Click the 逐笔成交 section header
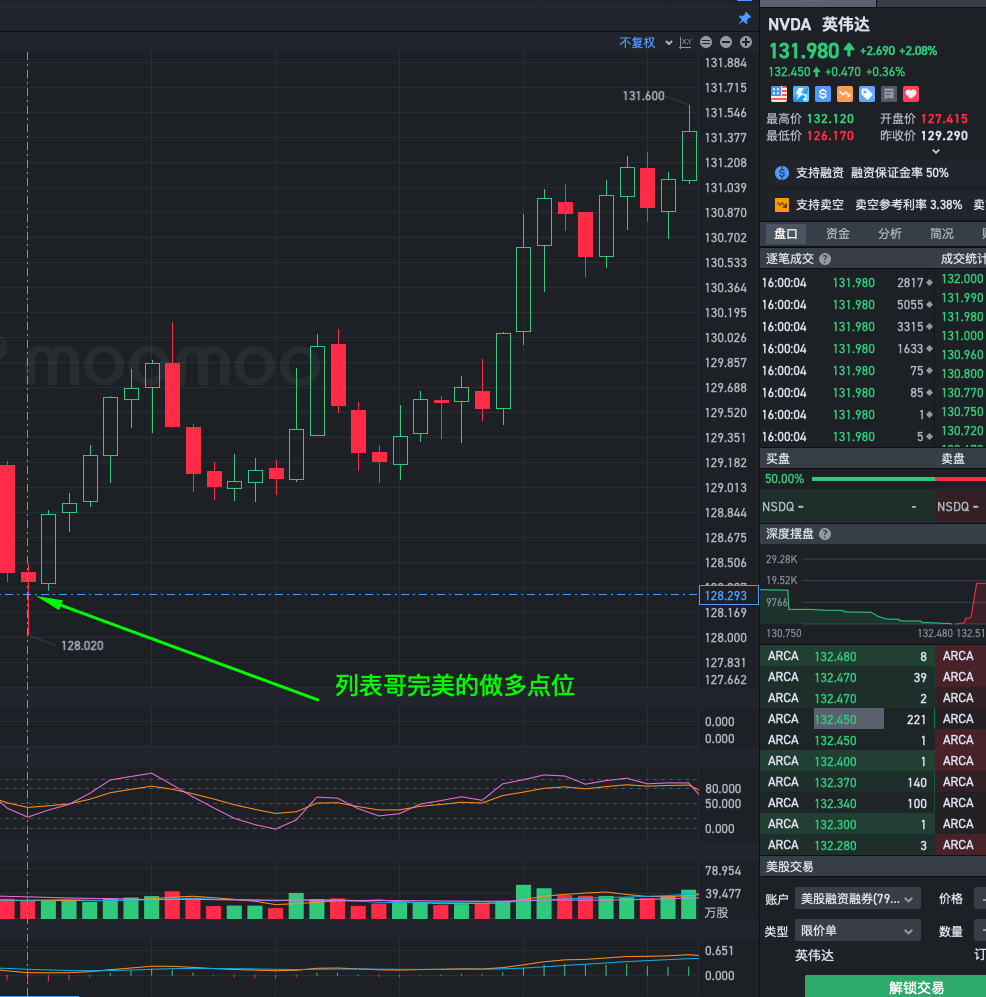Screen dimensions: 986x997 [x=790, y=259]
